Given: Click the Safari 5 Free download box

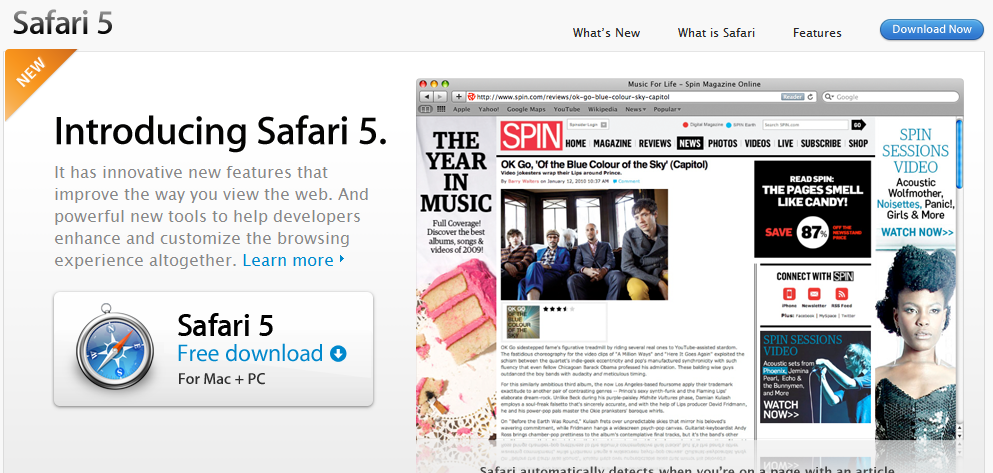Looking at the screenshot, I should coord(213,349).
